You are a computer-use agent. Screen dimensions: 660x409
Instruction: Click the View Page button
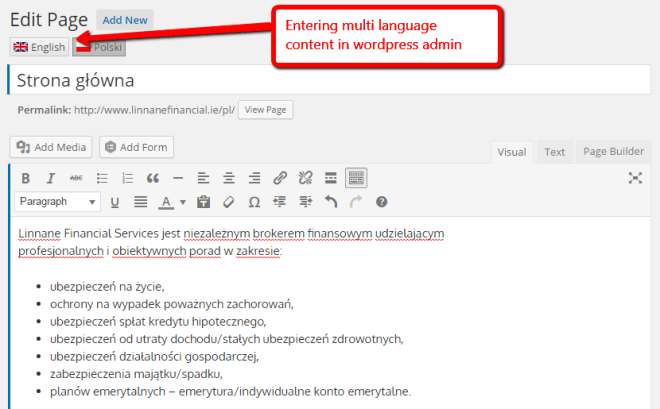(266, 110)
